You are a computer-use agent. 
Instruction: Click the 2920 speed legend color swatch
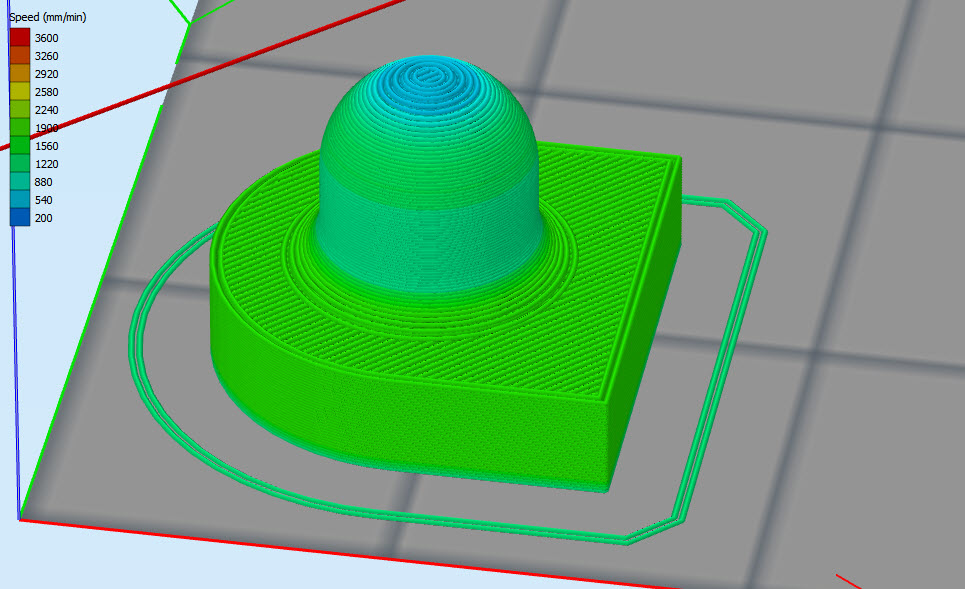[x=20, y=74]
